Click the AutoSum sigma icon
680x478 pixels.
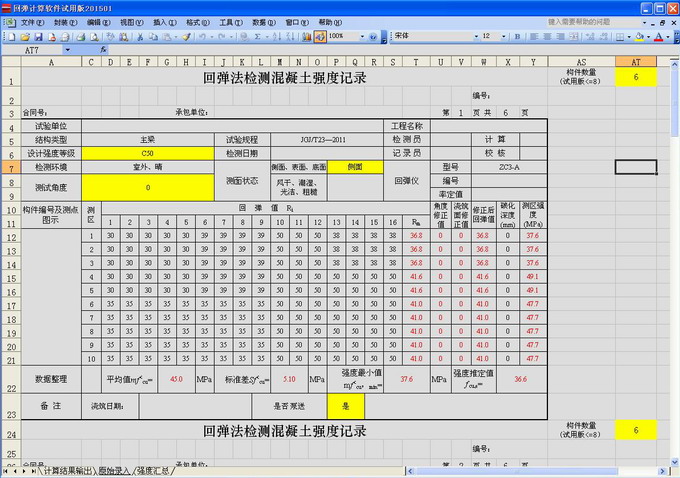coord(257,36)
